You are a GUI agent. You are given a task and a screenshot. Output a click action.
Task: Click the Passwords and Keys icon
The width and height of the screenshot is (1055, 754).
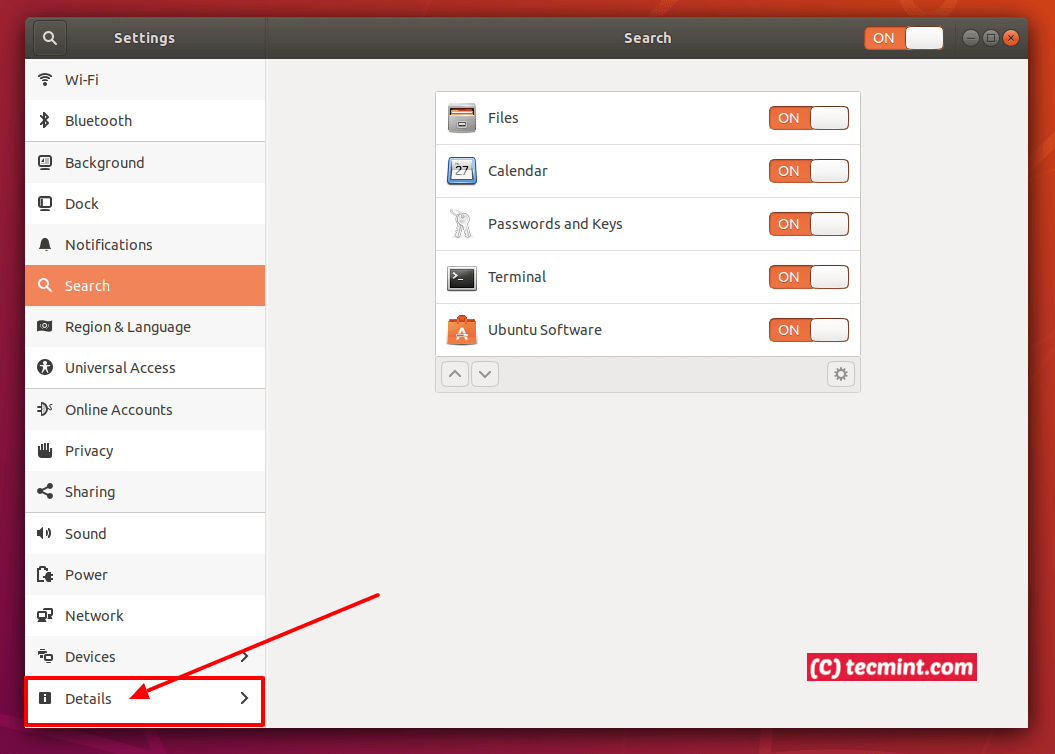461,223
